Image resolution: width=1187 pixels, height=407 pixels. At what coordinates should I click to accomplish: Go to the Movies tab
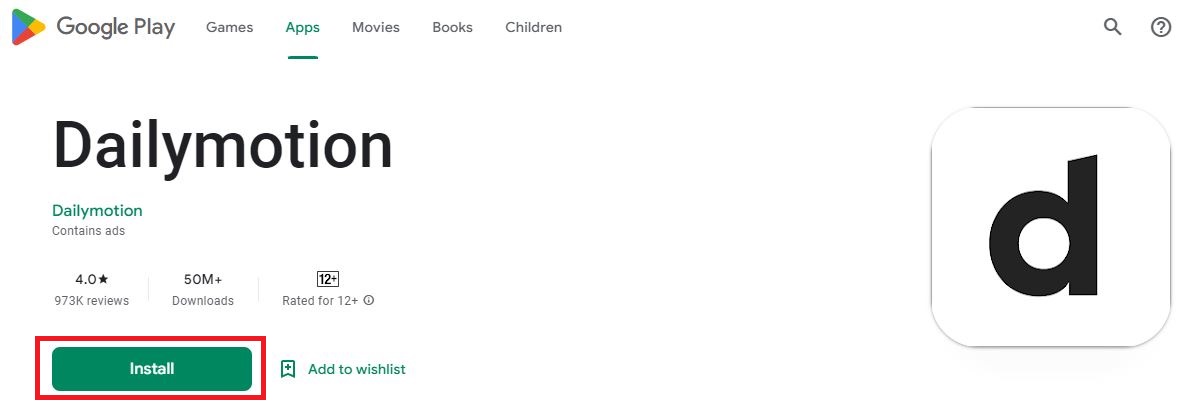(375, 27)
